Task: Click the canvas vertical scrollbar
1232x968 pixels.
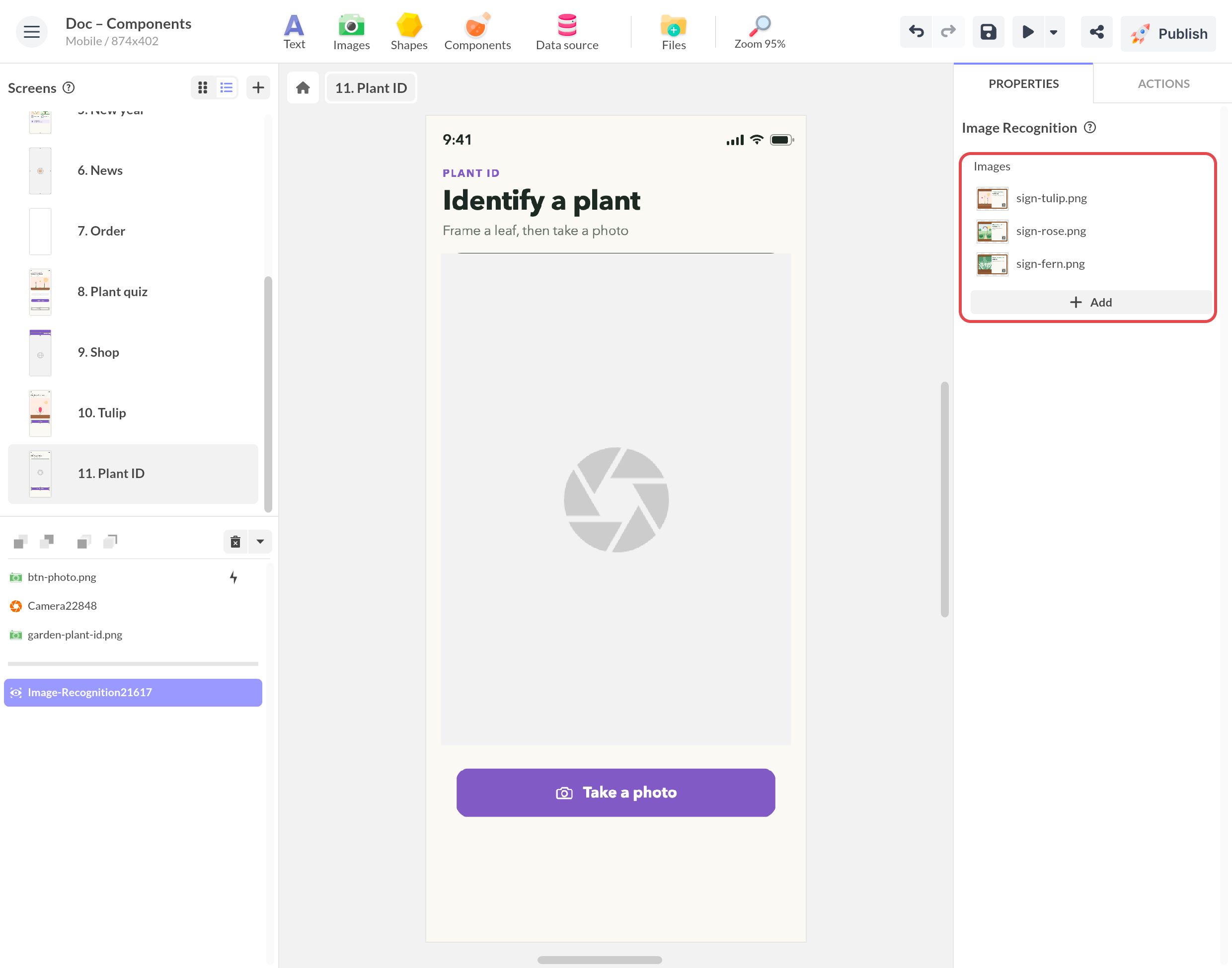Action: coord(944,499)
